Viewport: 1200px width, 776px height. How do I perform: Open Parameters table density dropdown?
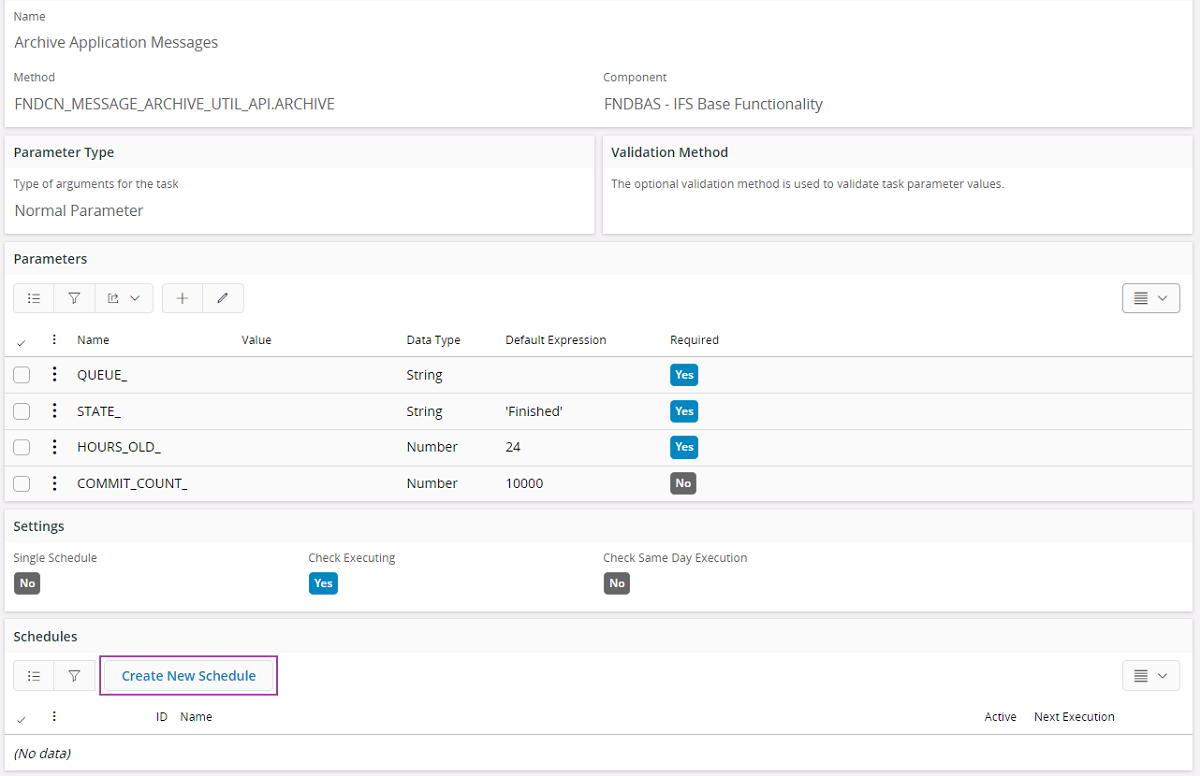tap(1151, 298)
